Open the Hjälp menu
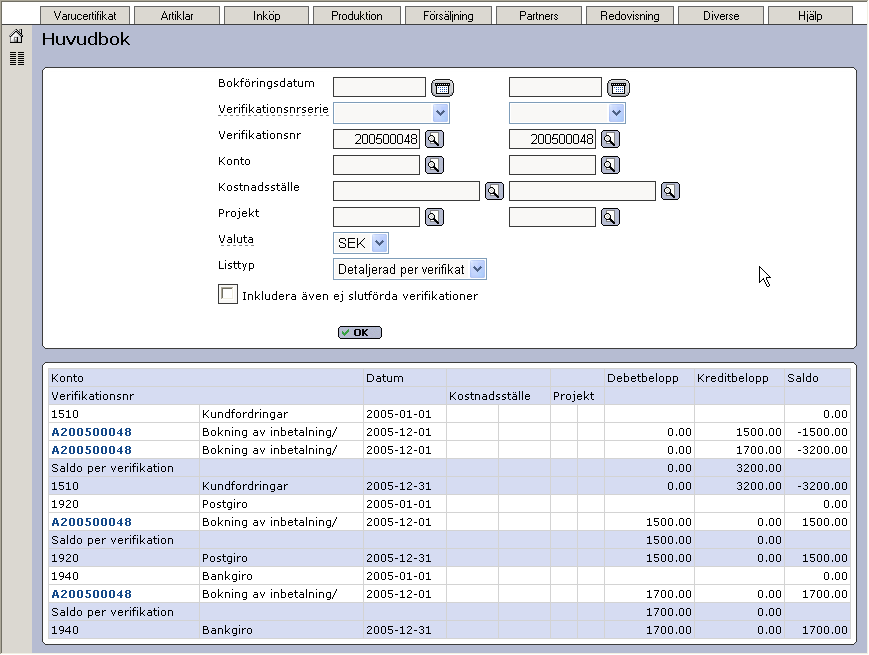Screen dimensions: 869x655 [810, 16]
